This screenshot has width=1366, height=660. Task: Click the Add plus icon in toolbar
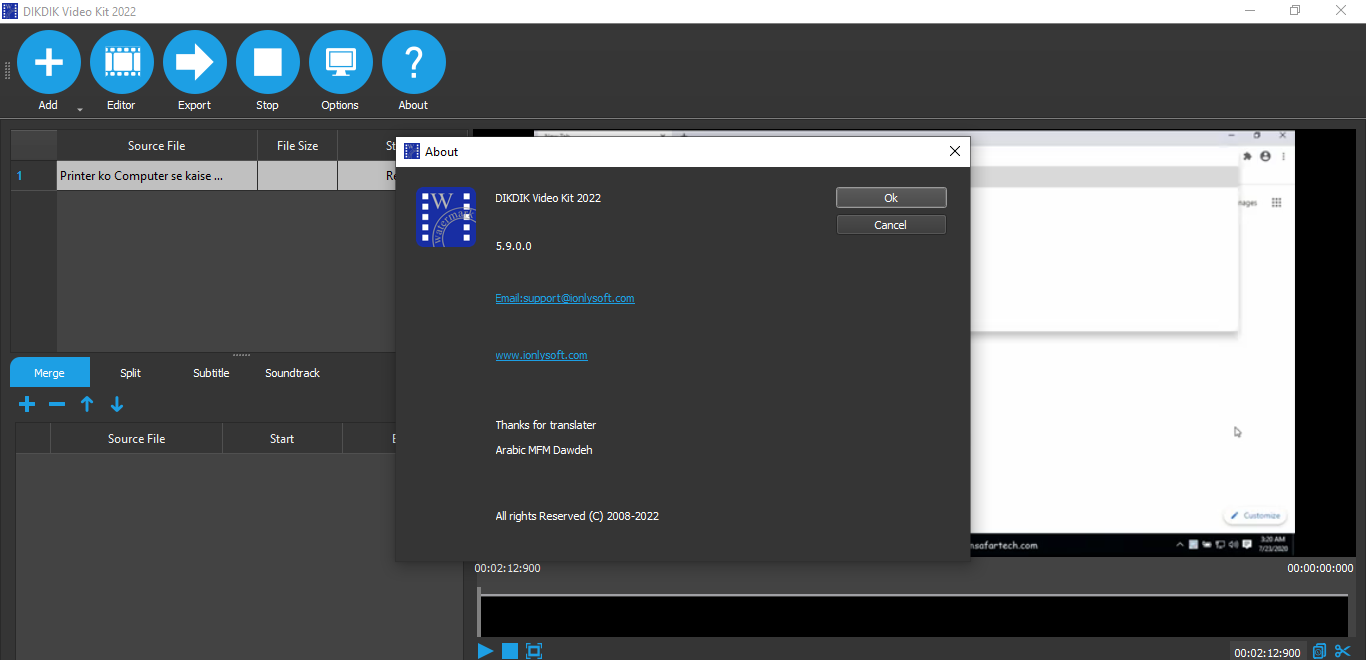(49, 62)
